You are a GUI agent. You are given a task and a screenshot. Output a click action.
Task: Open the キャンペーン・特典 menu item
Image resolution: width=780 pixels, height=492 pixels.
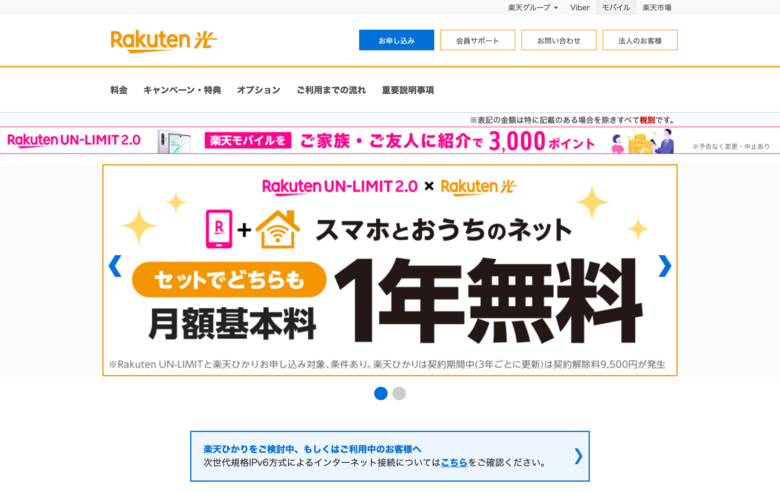[182, 90]
